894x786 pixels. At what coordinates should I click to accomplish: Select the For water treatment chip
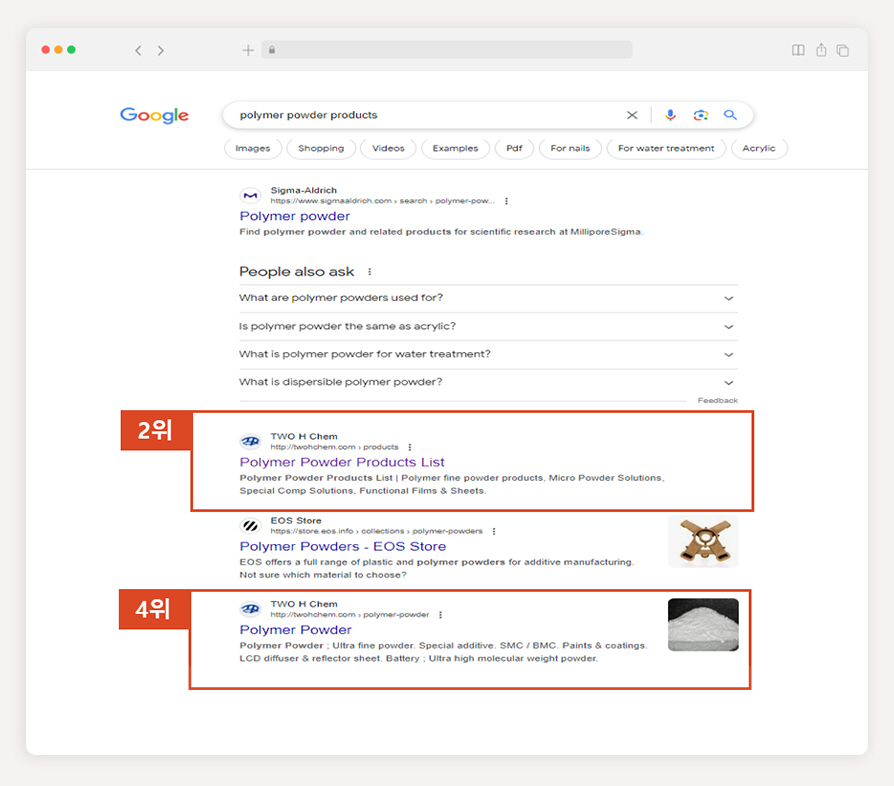coord(666,148)
